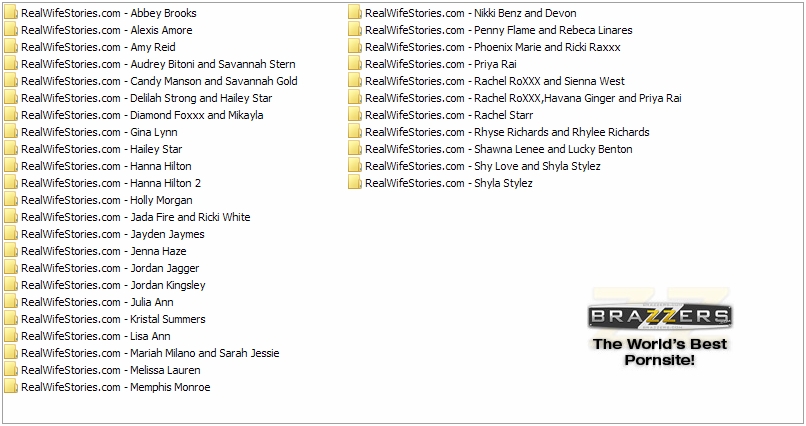Select folder icon for Diamond Foxxx and Mikayla

tap(11, 115)
